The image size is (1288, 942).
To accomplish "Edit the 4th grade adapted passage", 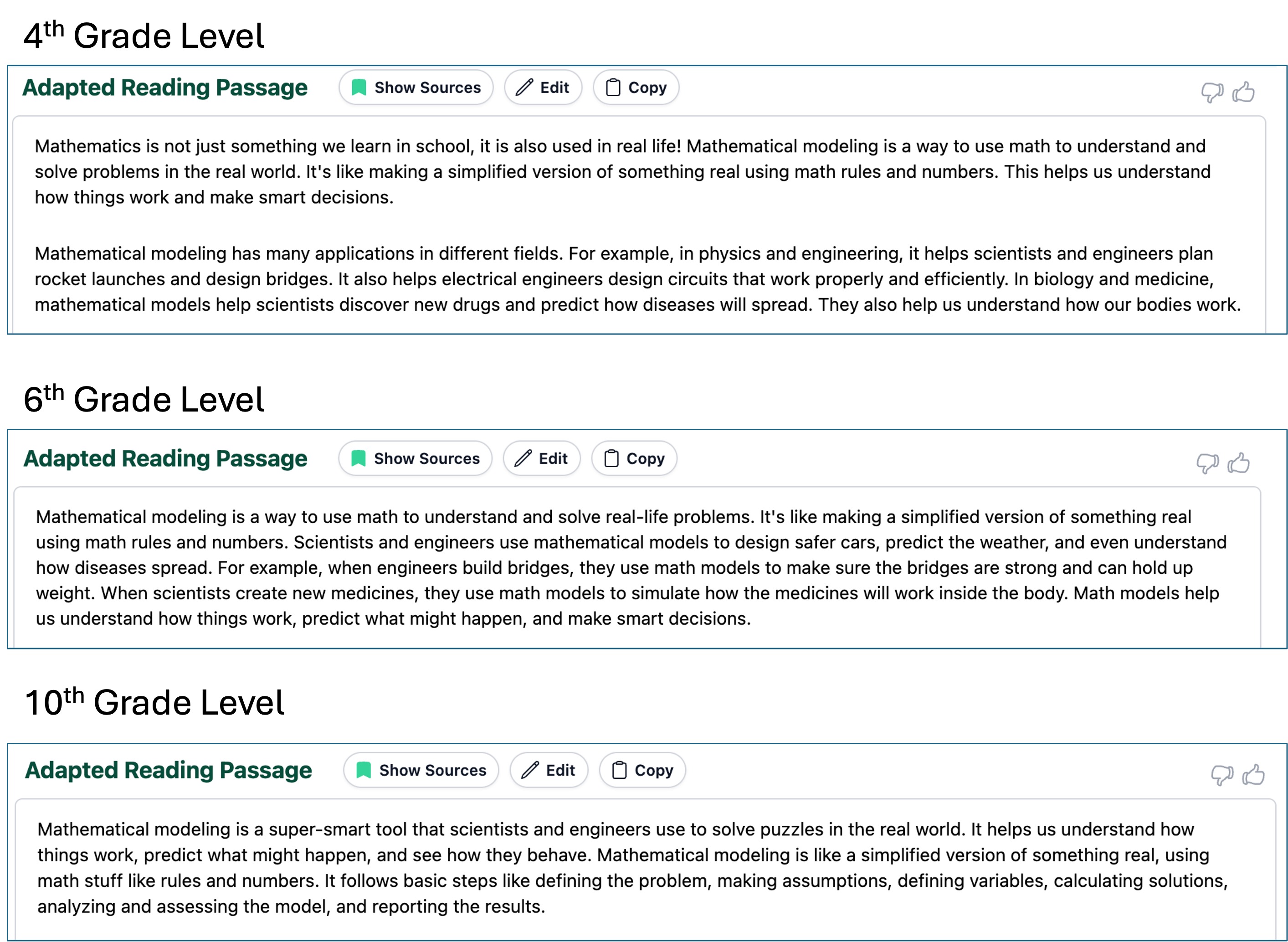I will click(543, 88).
